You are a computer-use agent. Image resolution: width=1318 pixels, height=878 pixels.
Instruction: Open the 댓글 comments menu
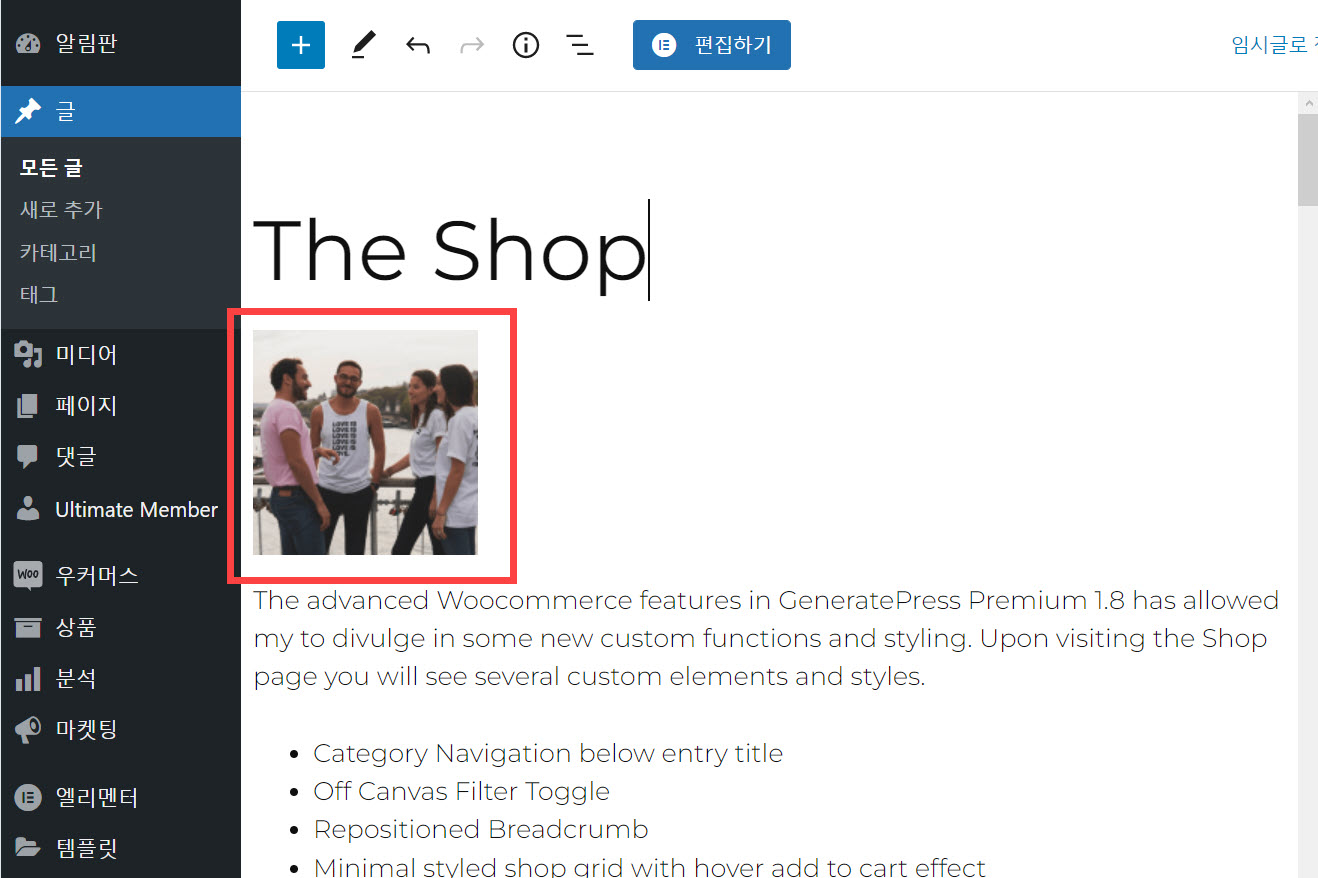click(120, 457)
